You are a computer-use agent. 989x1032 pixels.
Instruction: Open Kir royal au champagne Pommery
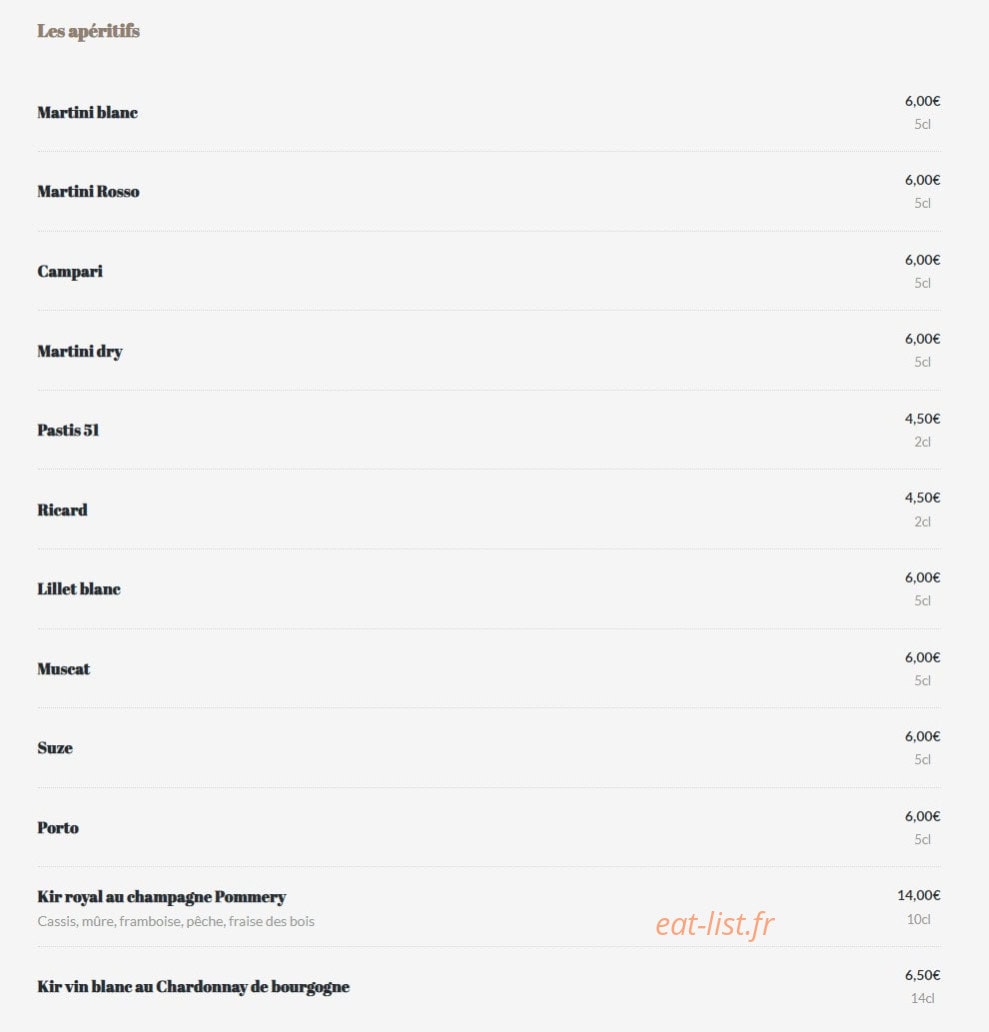[x=161, y=897]
